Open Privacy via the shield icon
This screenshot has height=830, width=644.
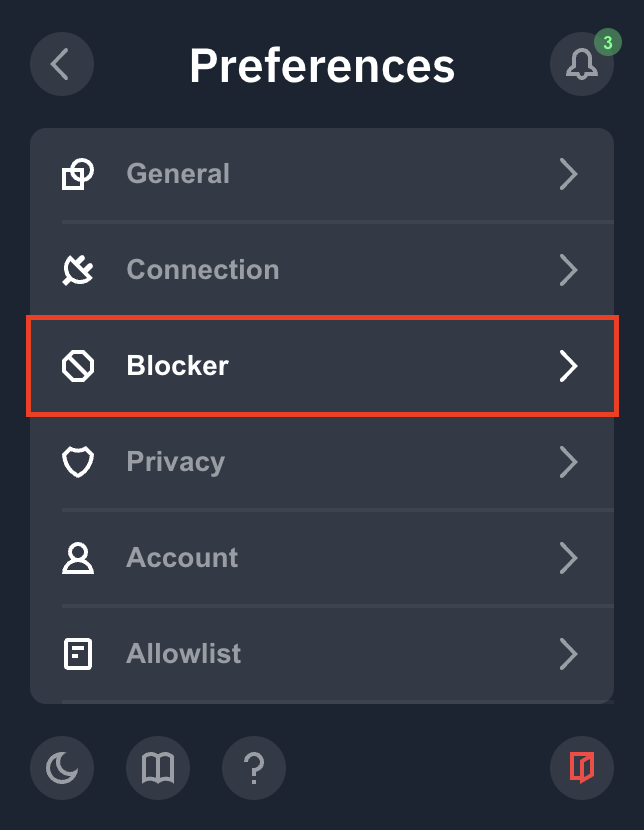point(78,462)
